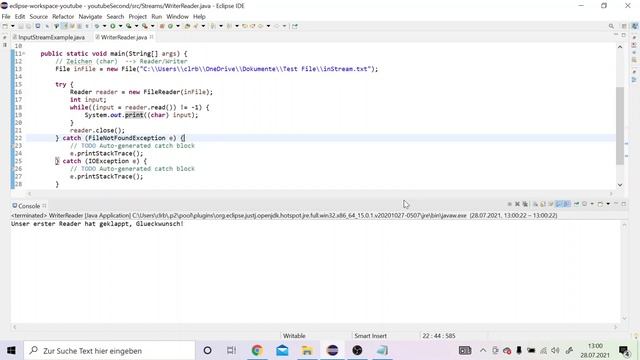Open Chrome from the taskbar
640x360 pixels.
tap(257, 351)
